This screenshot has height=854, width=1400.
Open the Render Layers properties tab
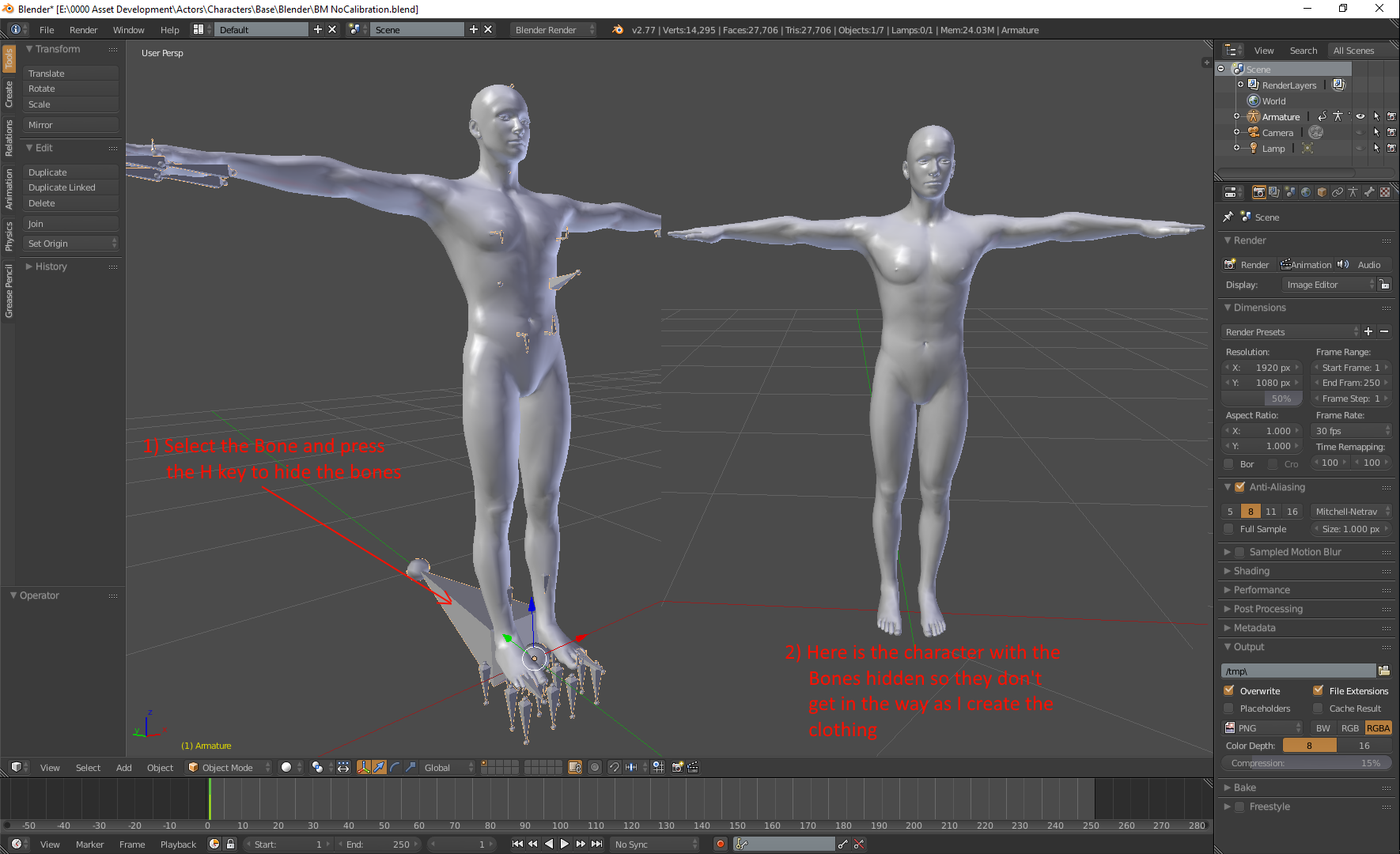pyautogui.click(x=1274, y=192)
